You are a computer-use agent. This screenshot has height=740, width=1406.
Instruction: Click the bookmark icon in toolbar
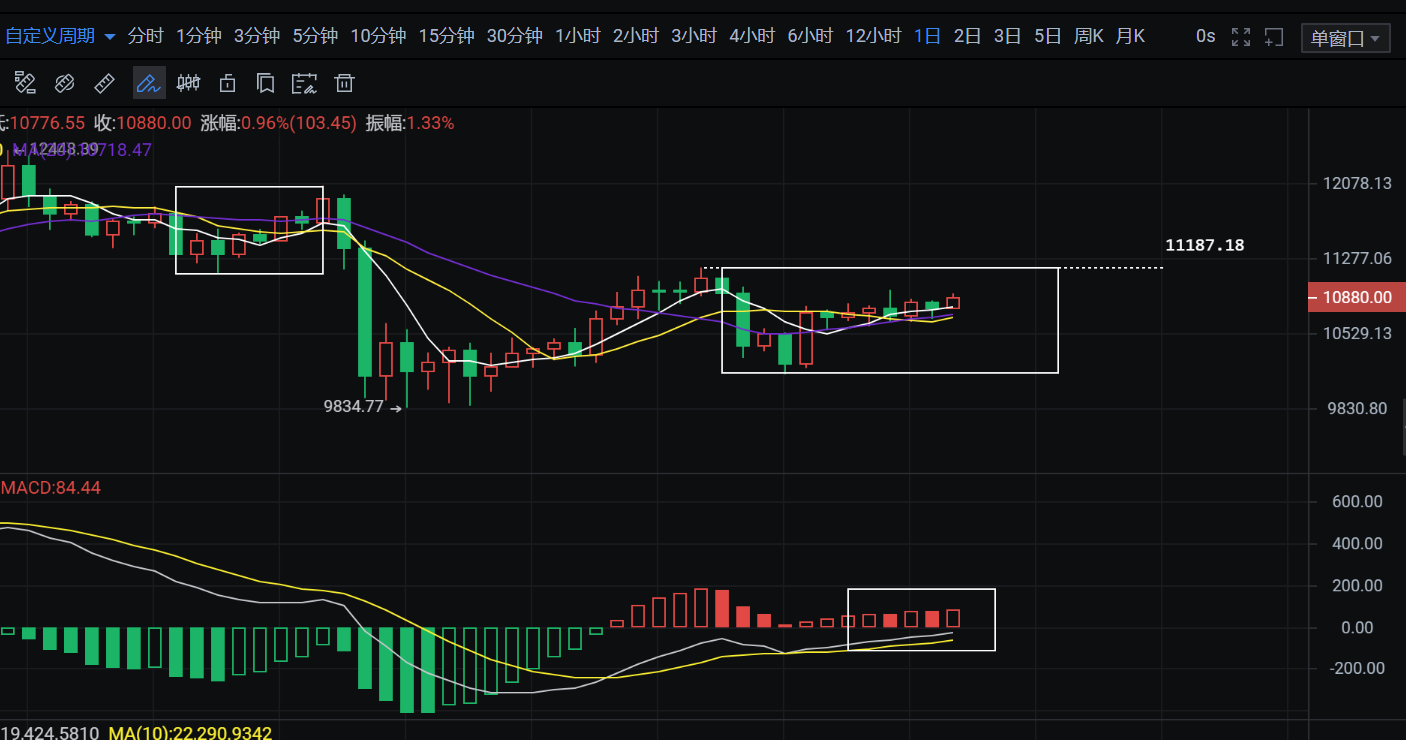(265, 83)
